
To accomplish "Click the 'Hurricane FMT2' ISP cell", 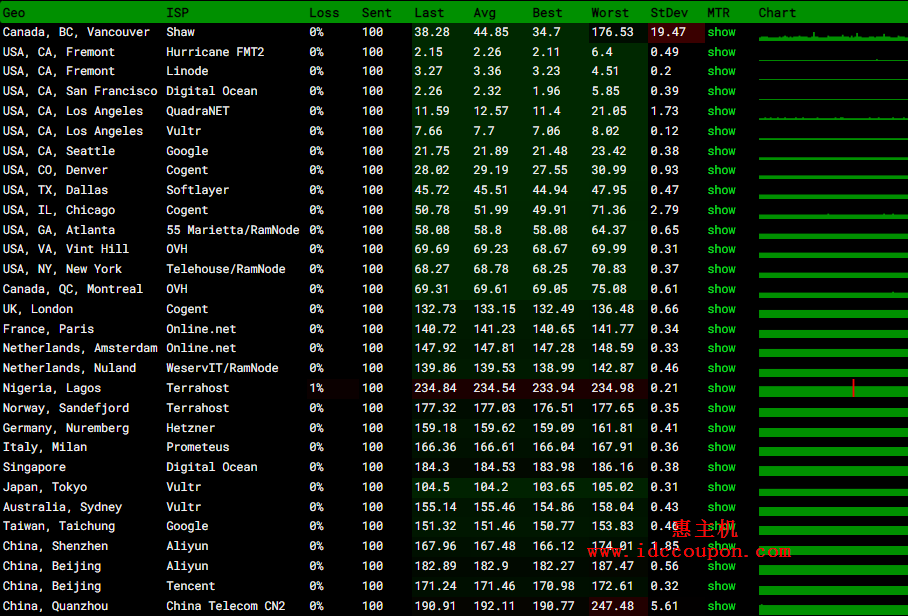I will tap(215, 52).
